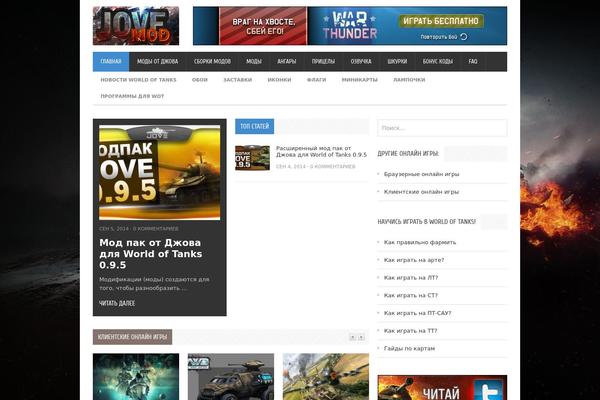Select the Моды menu item

click(254, 62)
